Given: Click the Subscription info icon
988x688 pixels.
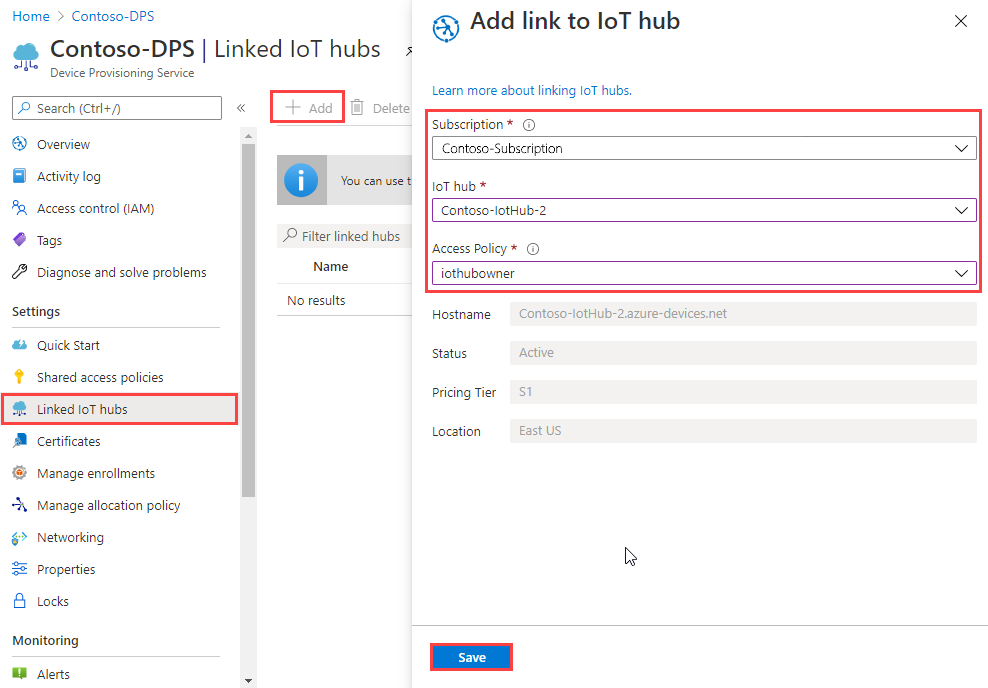Looking at the screenshot, I should coord(529,125).
